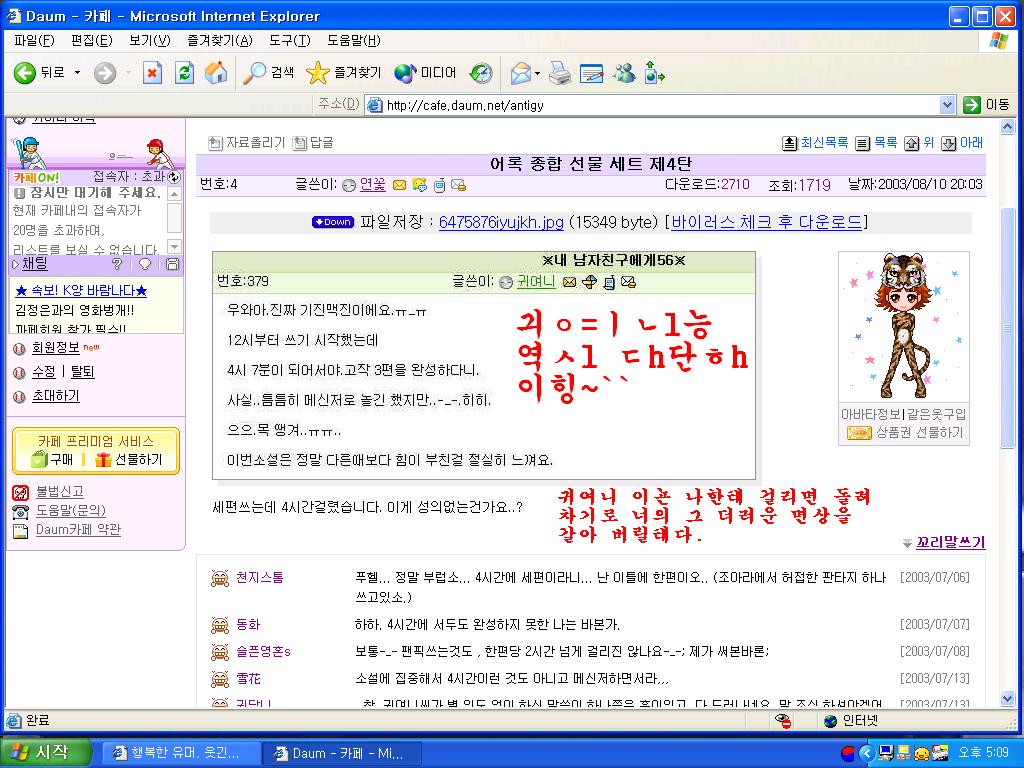Expand the 채팅 chat panel
This screenshot has width=1024, height=768.
pos(35,264)
